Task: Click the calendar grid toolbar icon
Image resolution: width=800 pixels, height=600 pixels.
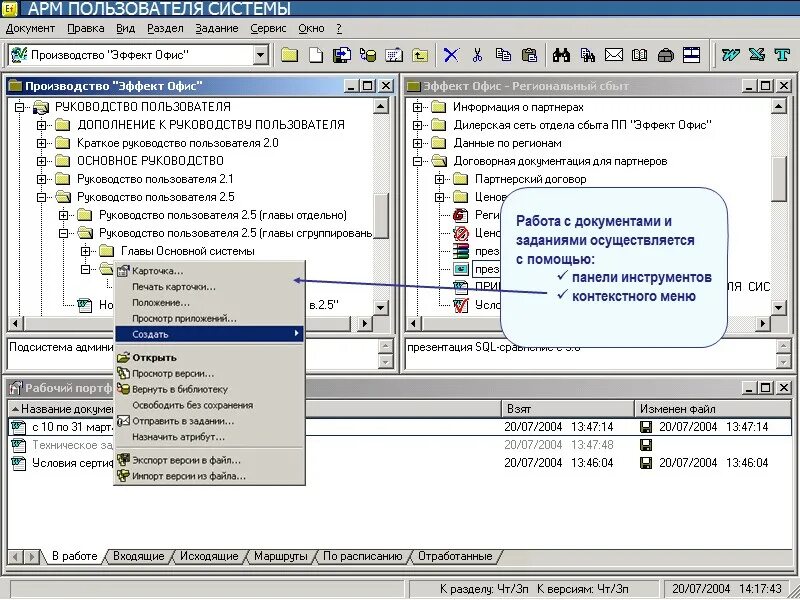Action: pyautogui.click(x=394, y=55)
